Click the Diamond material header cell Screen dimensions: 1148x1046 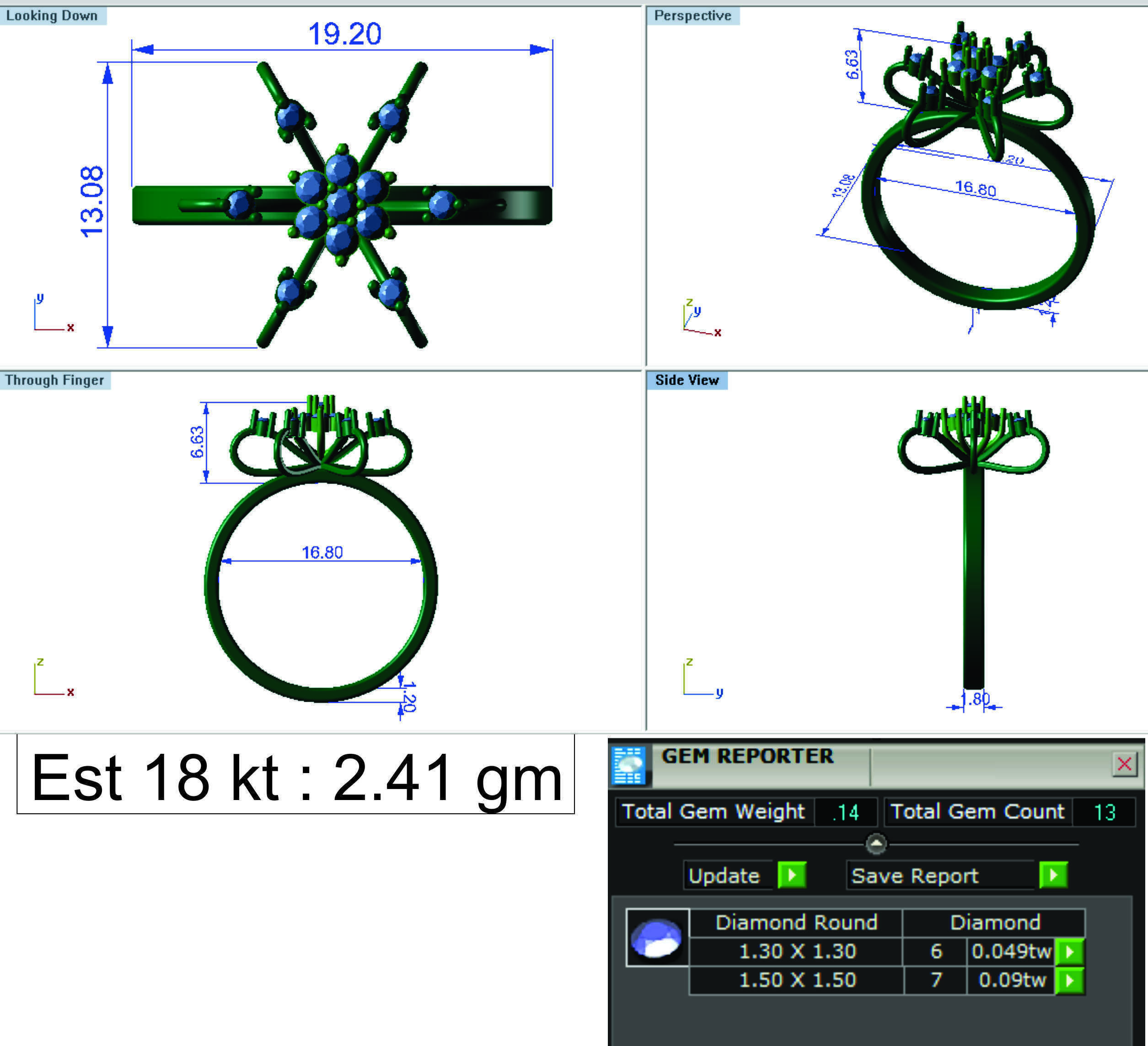click(x=994, y=923)
